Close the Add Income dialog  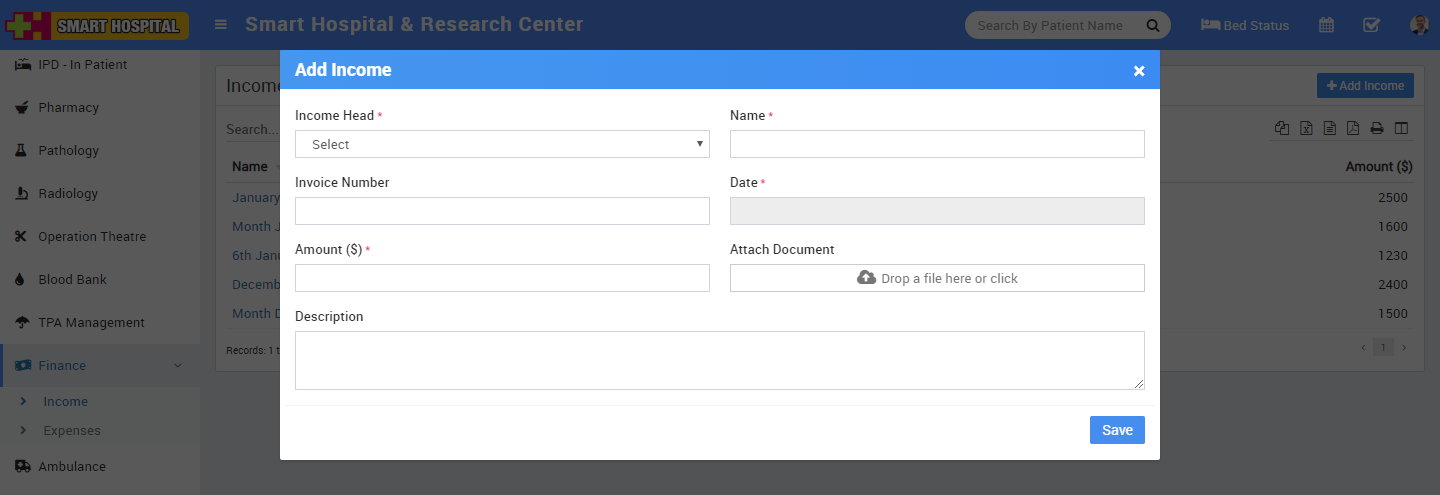coord(1138,71)
